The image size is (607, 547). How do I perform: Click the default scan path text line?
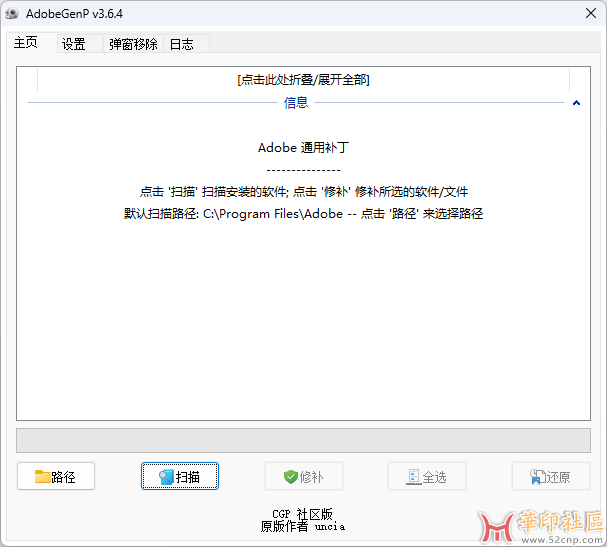pos(304,214)
